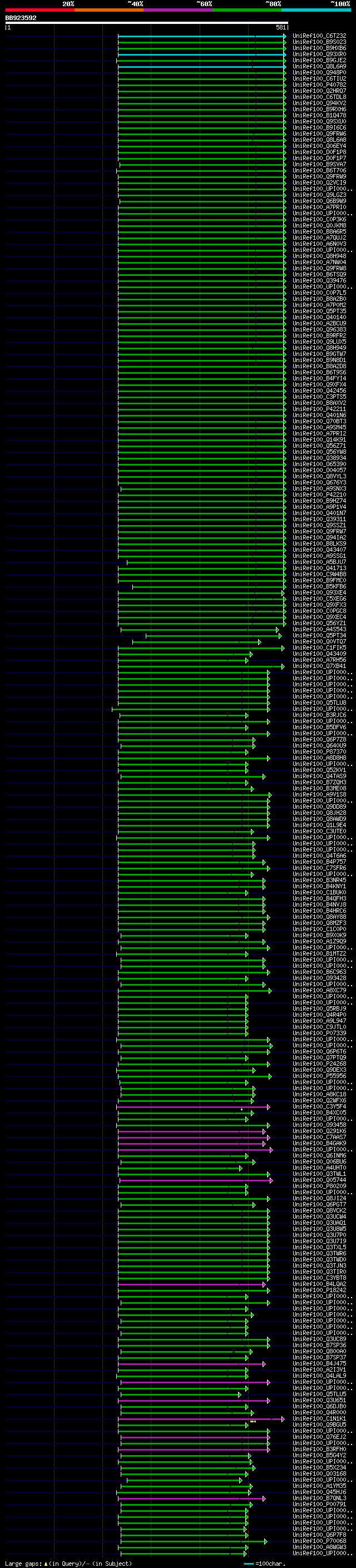Select hit label UniRef100_P40782
Screen dimensions: 356x1568
click(x=319, y=85)
